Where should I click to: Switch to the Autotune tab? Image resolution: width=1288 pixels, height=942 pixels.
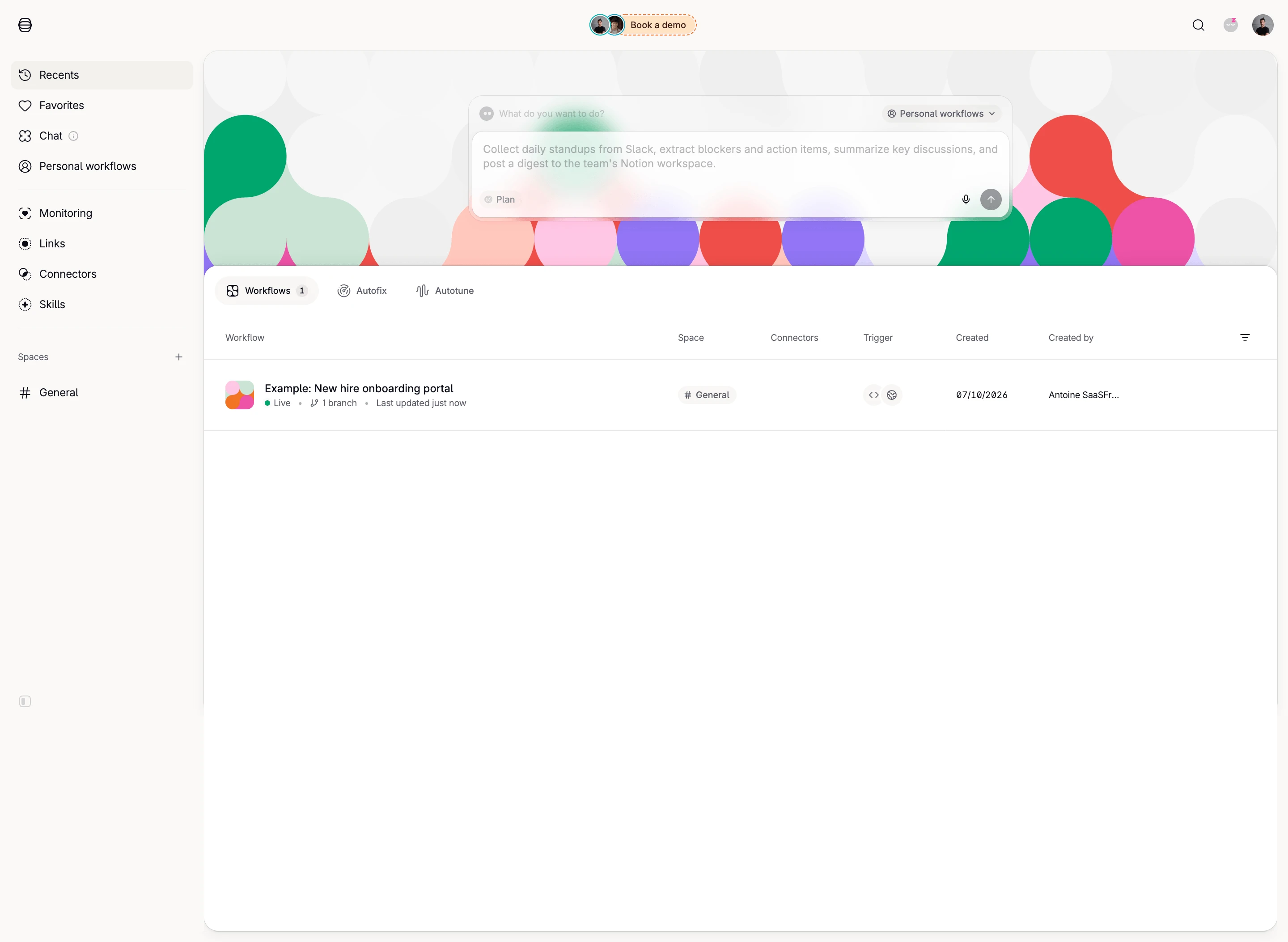click(x=445, y=291)
